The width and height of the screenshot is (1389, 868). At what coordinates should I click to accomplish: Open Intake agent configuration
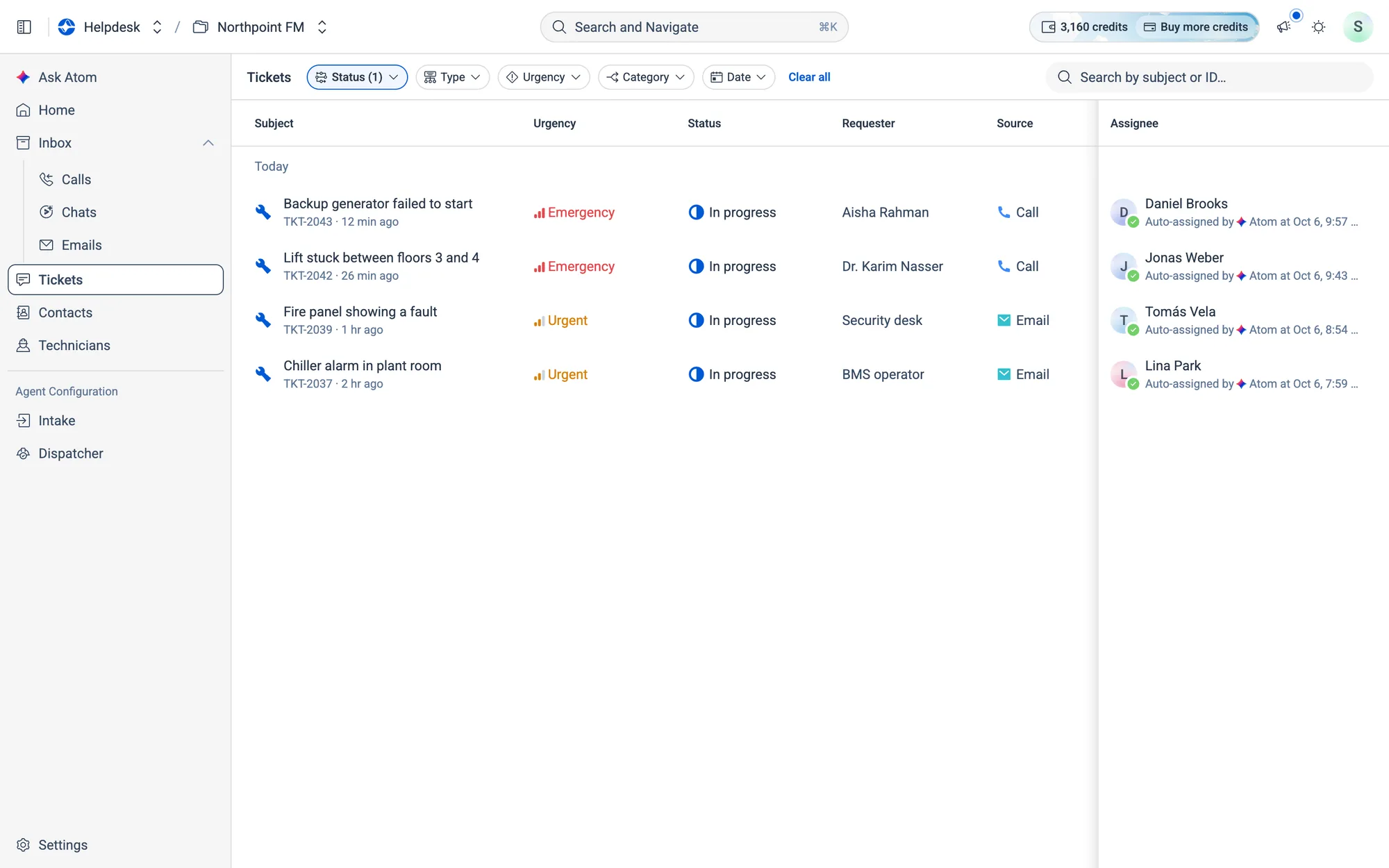[115, 420]
